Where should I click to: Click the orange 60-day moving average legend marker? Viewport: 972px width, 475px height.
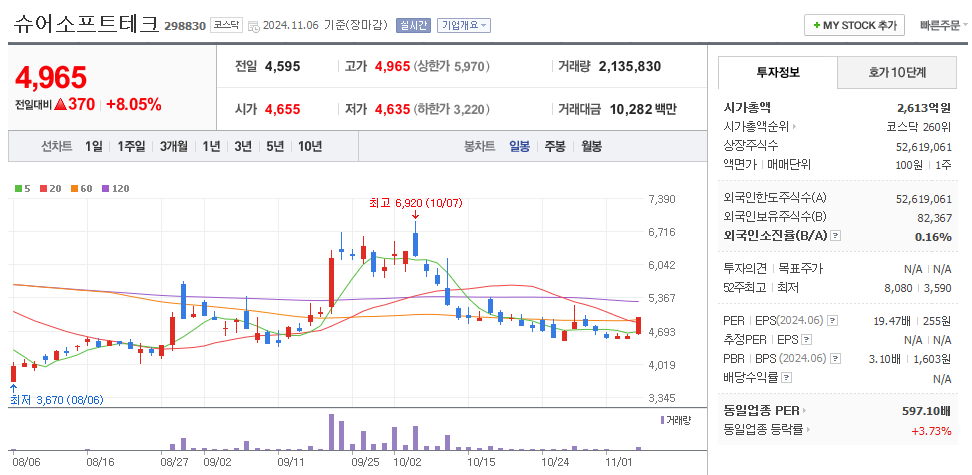(x=73, y=188)
